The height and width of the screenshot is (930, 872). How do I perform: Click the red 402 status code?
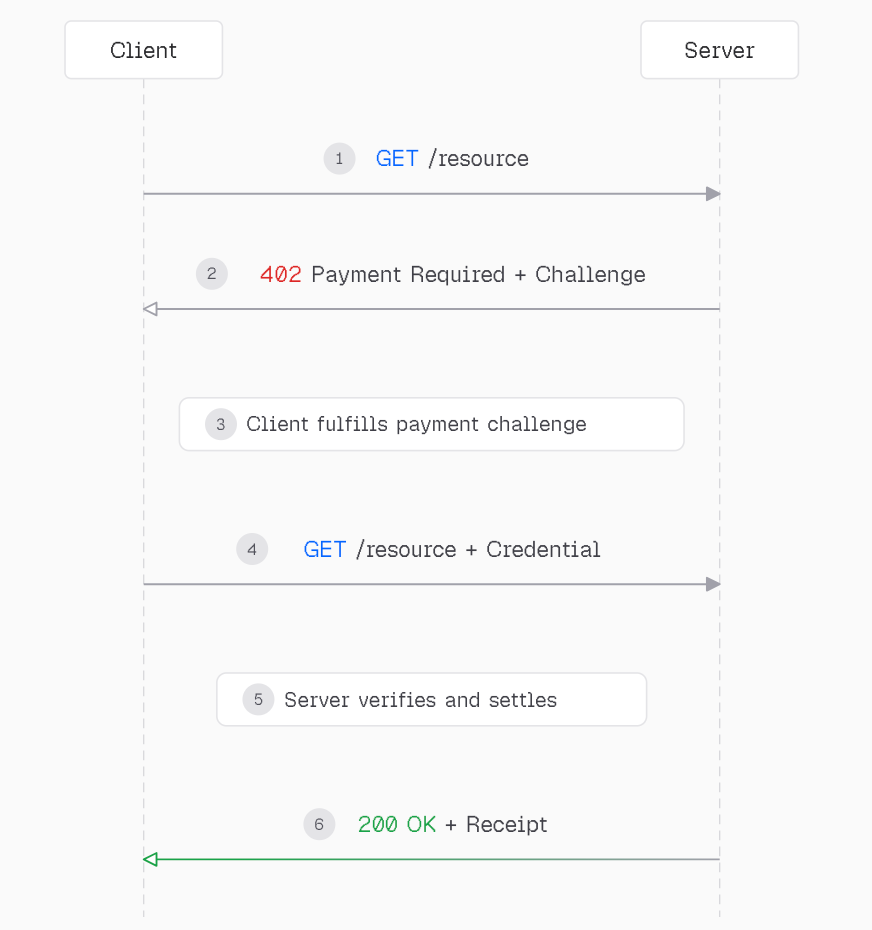click(281, 275)
